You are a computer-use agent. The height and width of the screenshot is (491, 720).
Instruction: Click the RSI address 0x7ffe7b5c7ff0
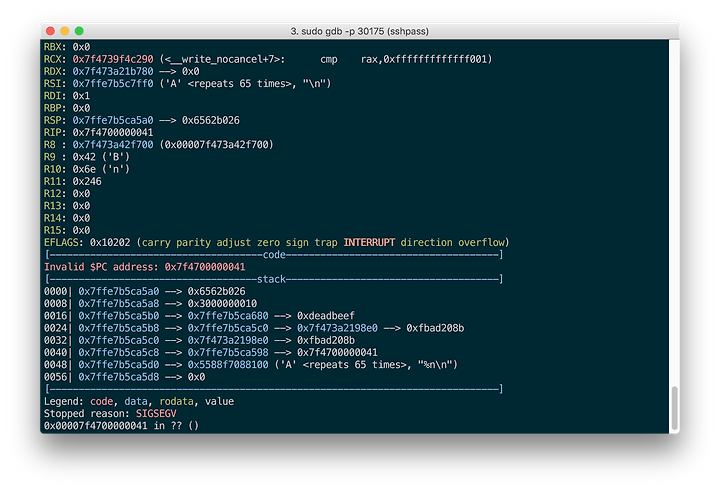113,84
